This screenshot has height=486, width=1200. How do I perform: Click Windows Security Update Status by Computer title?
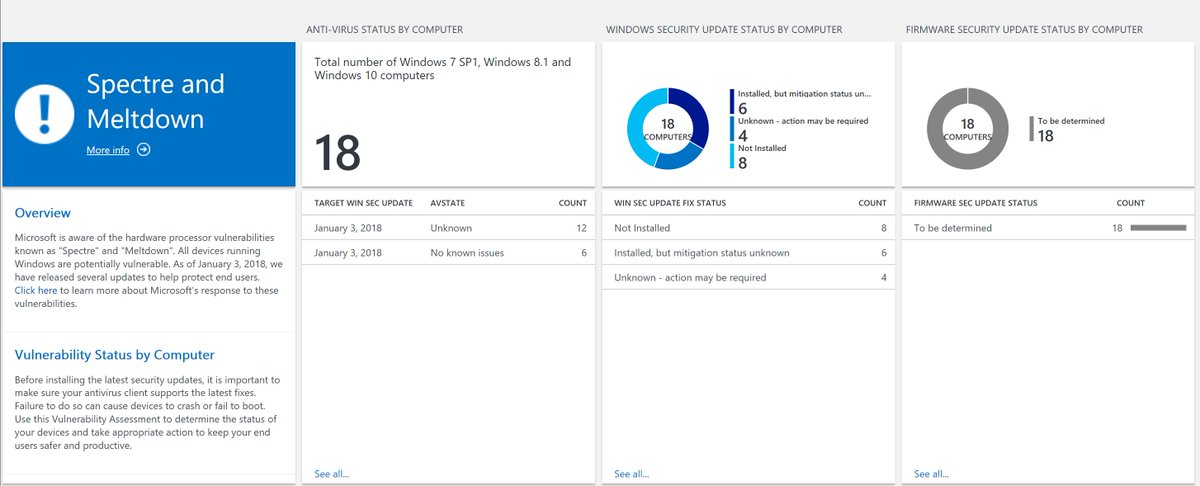pos(724,31)
